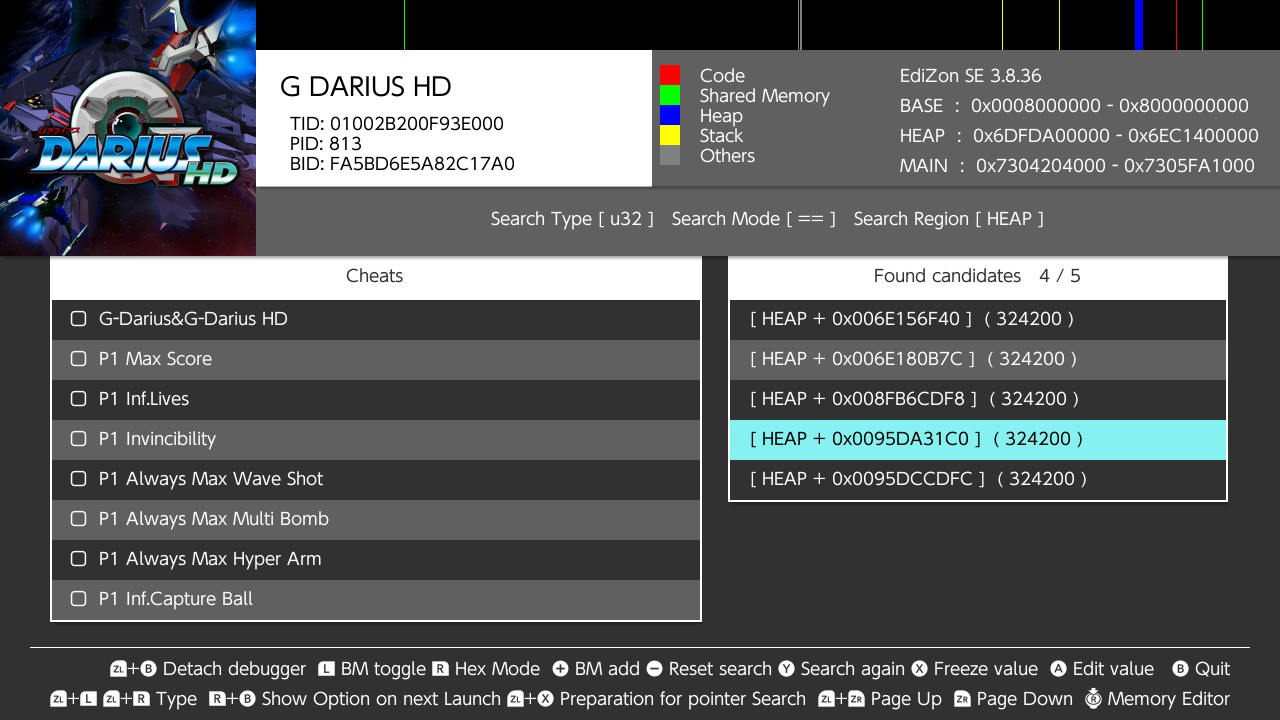Screen dimensions: 1280x720
Task: Select candidate HEAP + 0x006E180B7C
Action: coord(978,359)
